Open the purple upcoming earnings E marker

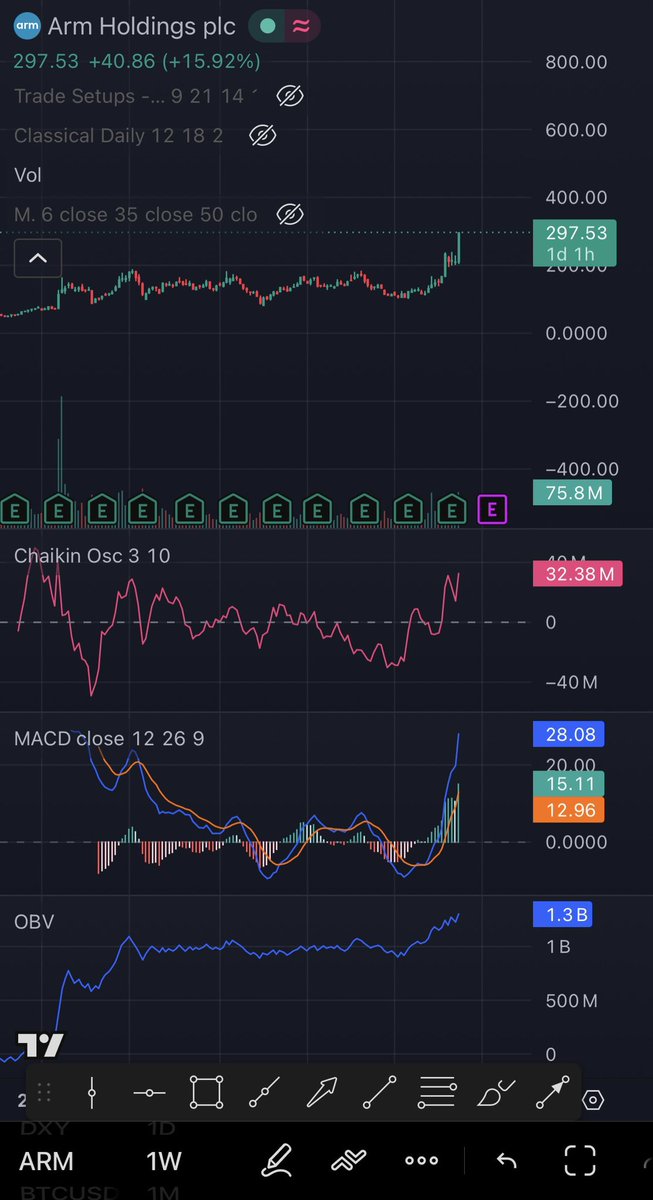click(492, 510)
